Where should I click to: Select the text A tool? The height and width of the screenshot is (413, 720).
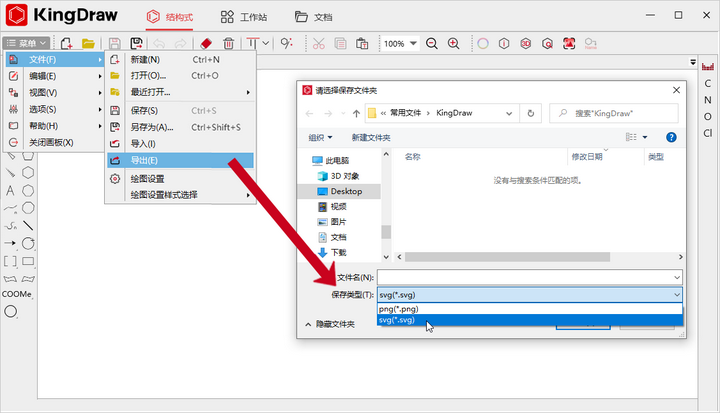pyautogui.click(x=10, y=191)
